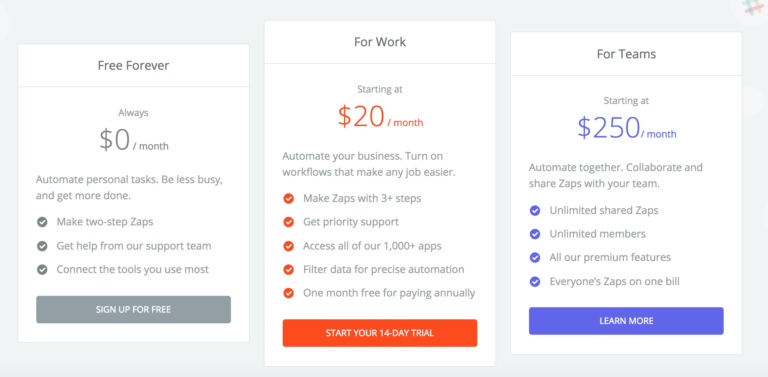Click orange checkmark next to Get priority support
Viewport: 768px width, 377px height.
pyautogui.click(x=288, y=222)
